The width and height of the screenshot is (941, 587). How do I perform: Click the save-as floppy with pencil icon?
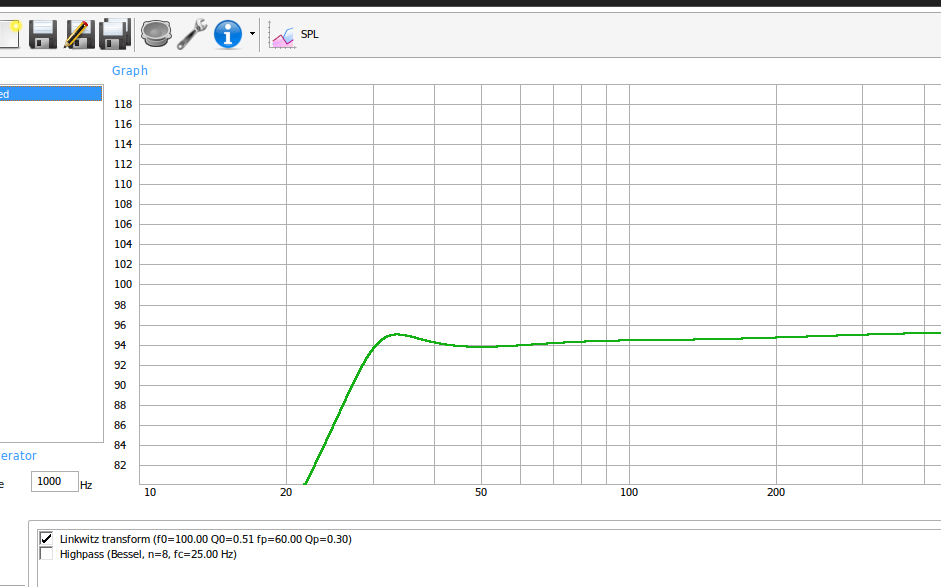tap(79, 34)
